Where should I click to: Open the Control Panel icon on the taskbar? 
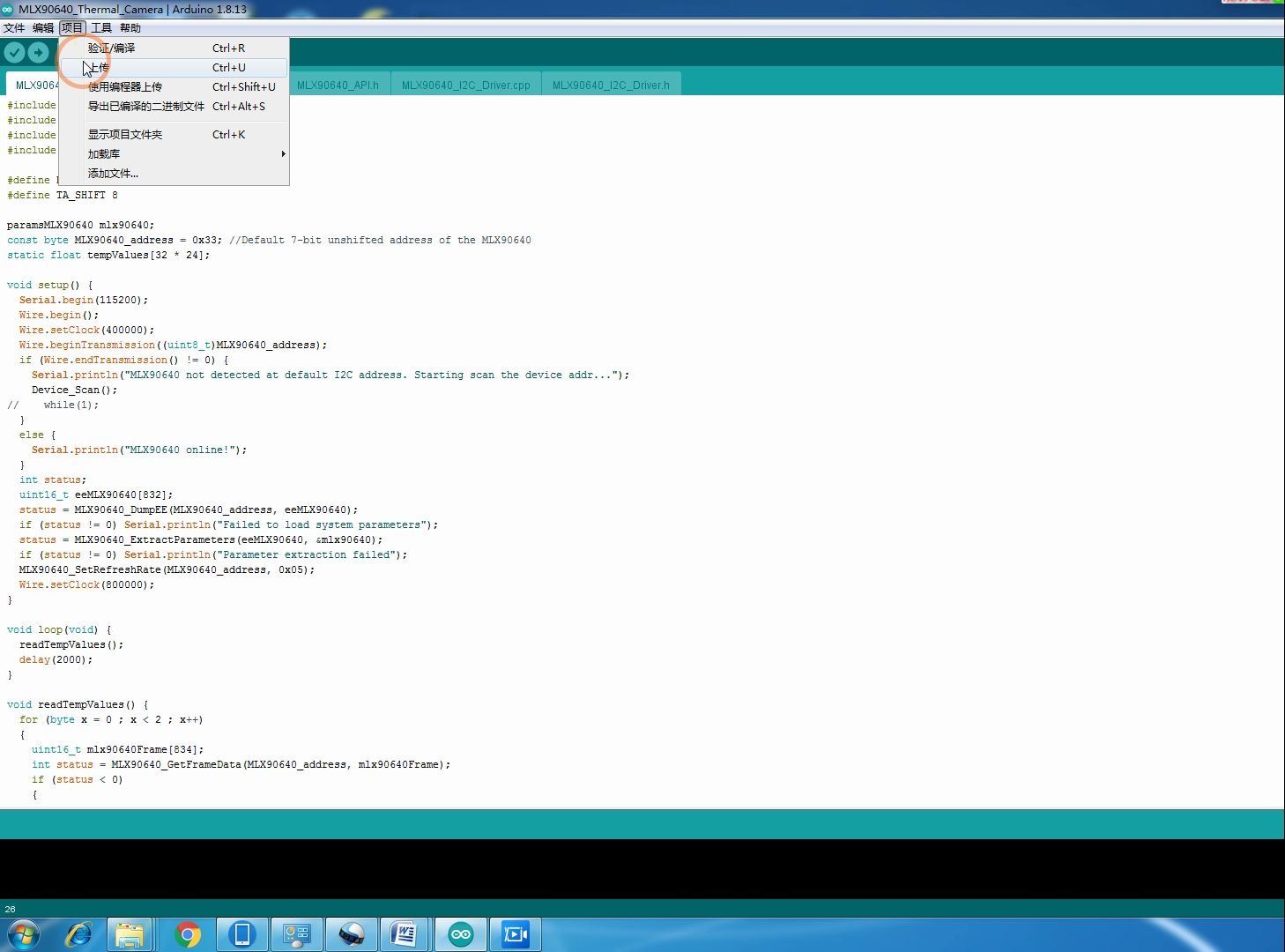pos(297,934)
